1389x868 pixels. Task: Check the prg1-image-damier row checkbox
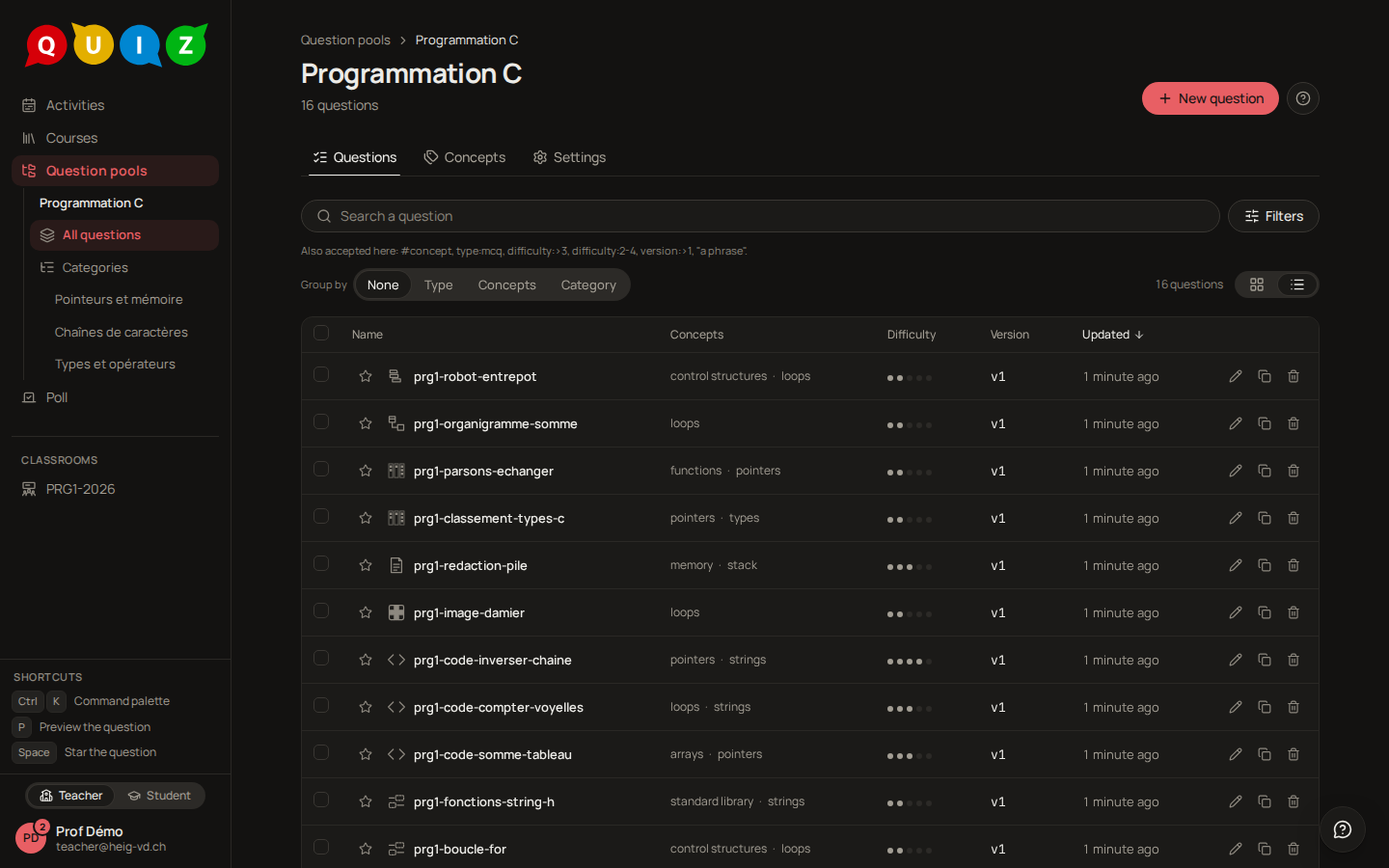tap(321, 610)
